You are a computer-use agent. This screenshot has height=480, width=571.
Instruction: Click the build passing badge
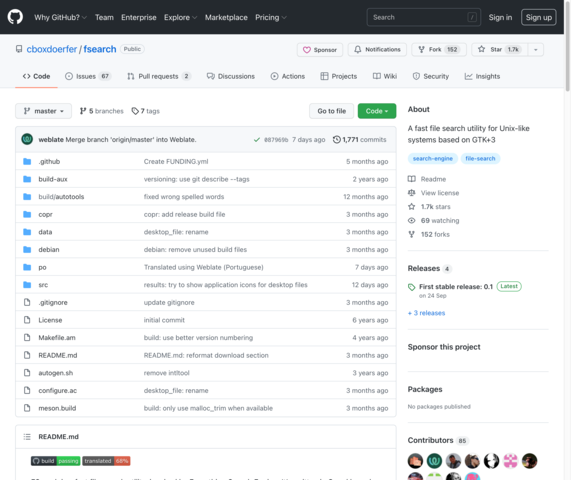[x=55, y=461]
